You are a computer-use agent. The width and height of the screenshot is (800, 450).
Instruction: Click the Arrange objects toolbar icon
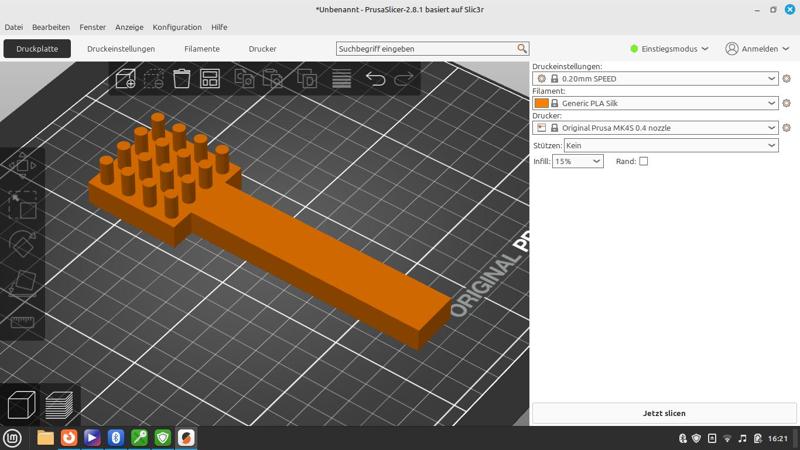coord(210,79)
